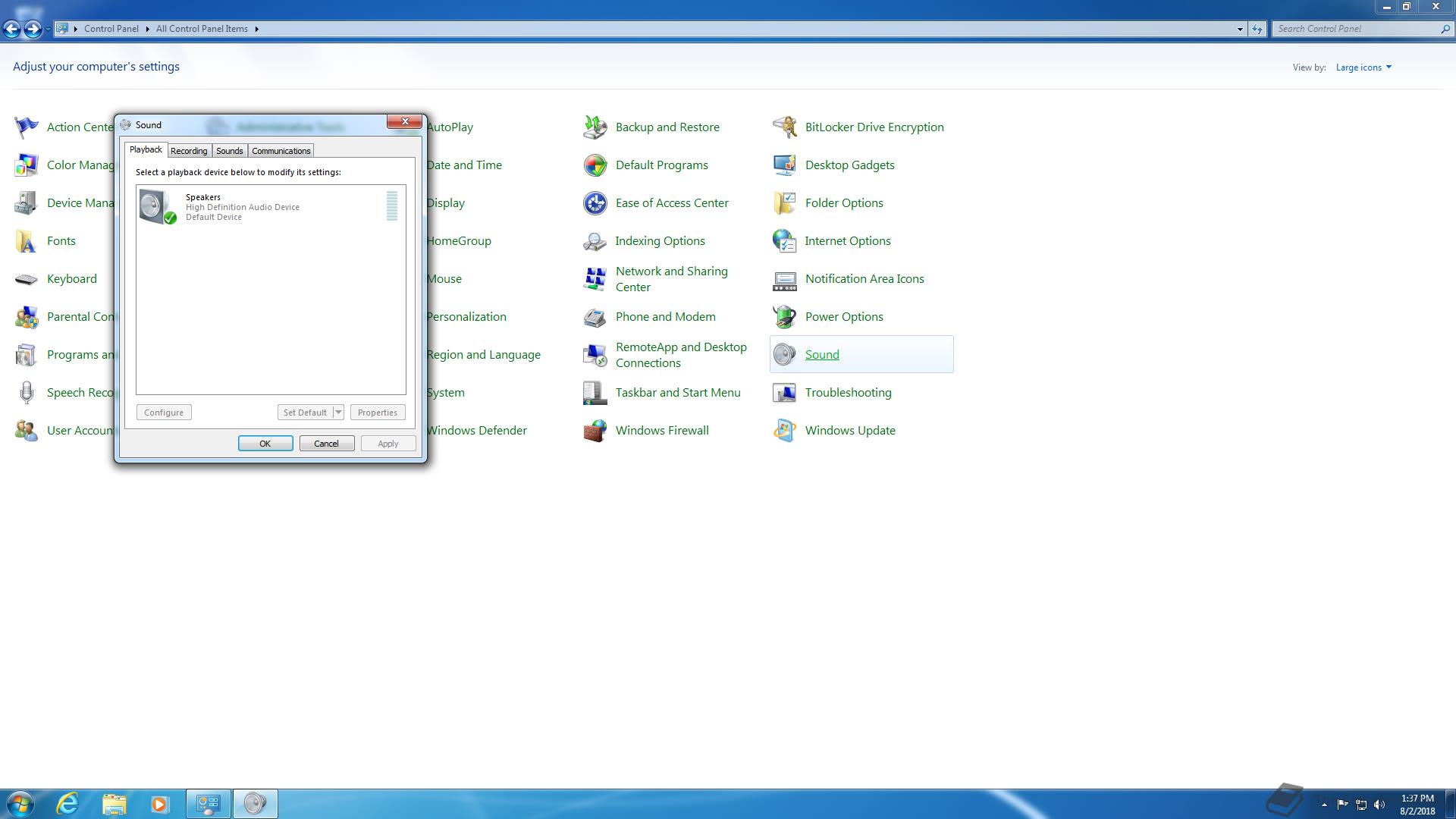Open the Default Programs icon
This screenshot has width=1456, height=819.
tap(595, 165)
